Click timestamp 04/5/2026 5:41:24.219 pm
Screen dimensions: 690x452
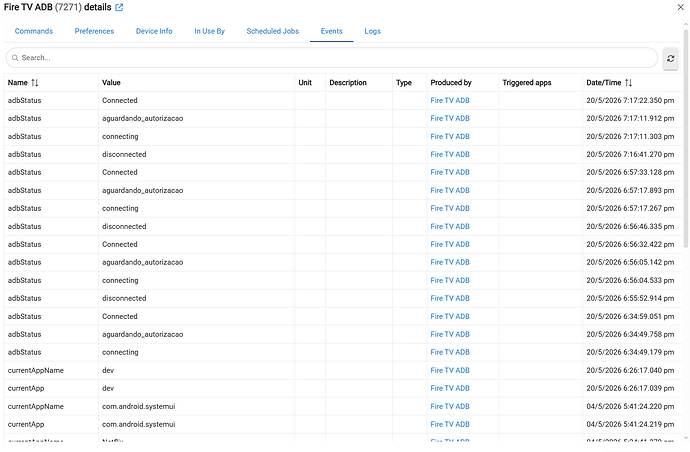[x=630, y=424]
